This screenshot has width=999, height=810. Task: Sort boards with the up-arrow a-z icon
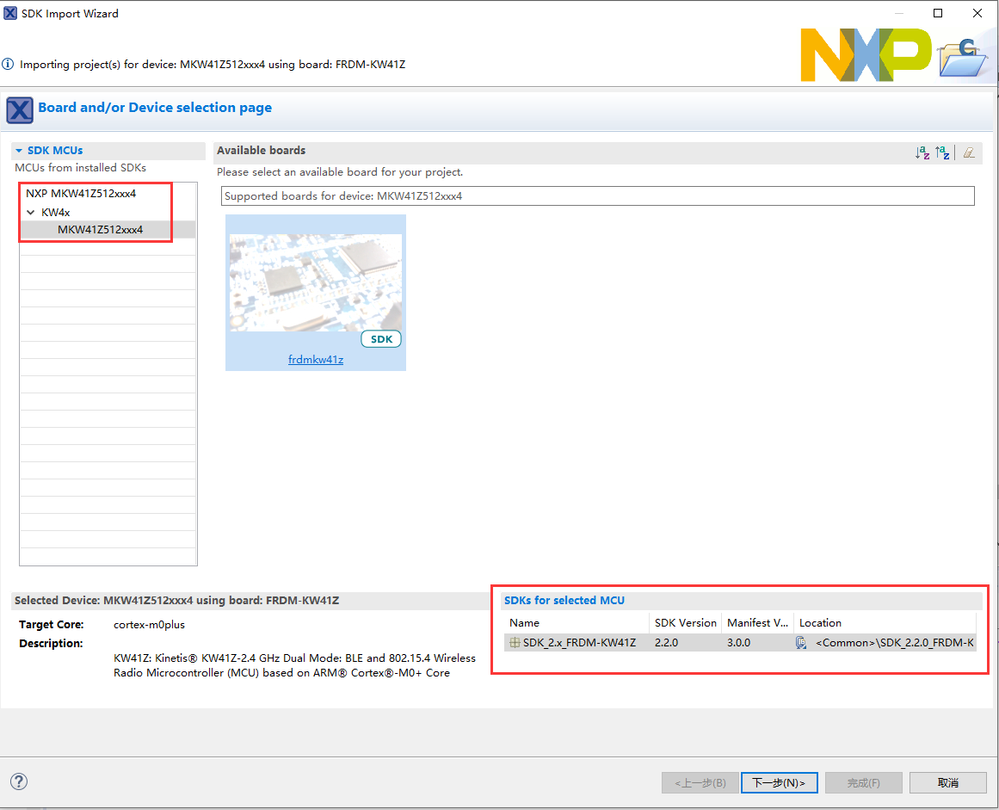pyautogui.click(x=942, y=152)
